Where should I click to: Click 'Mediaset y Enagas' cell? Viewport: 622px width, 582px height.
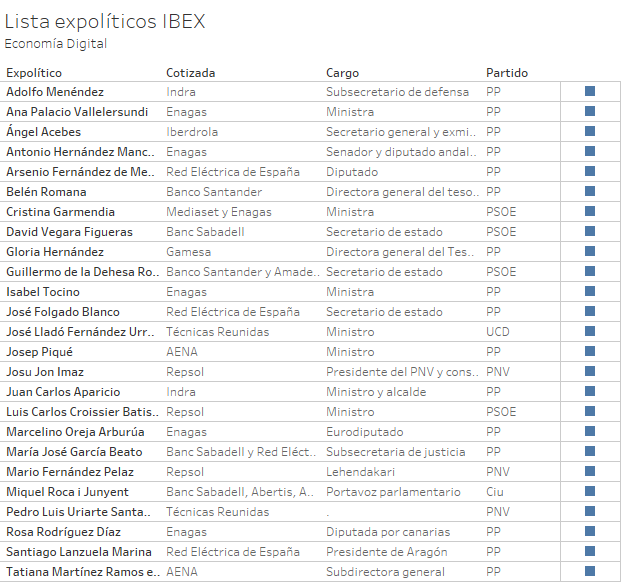click(219, 212)
